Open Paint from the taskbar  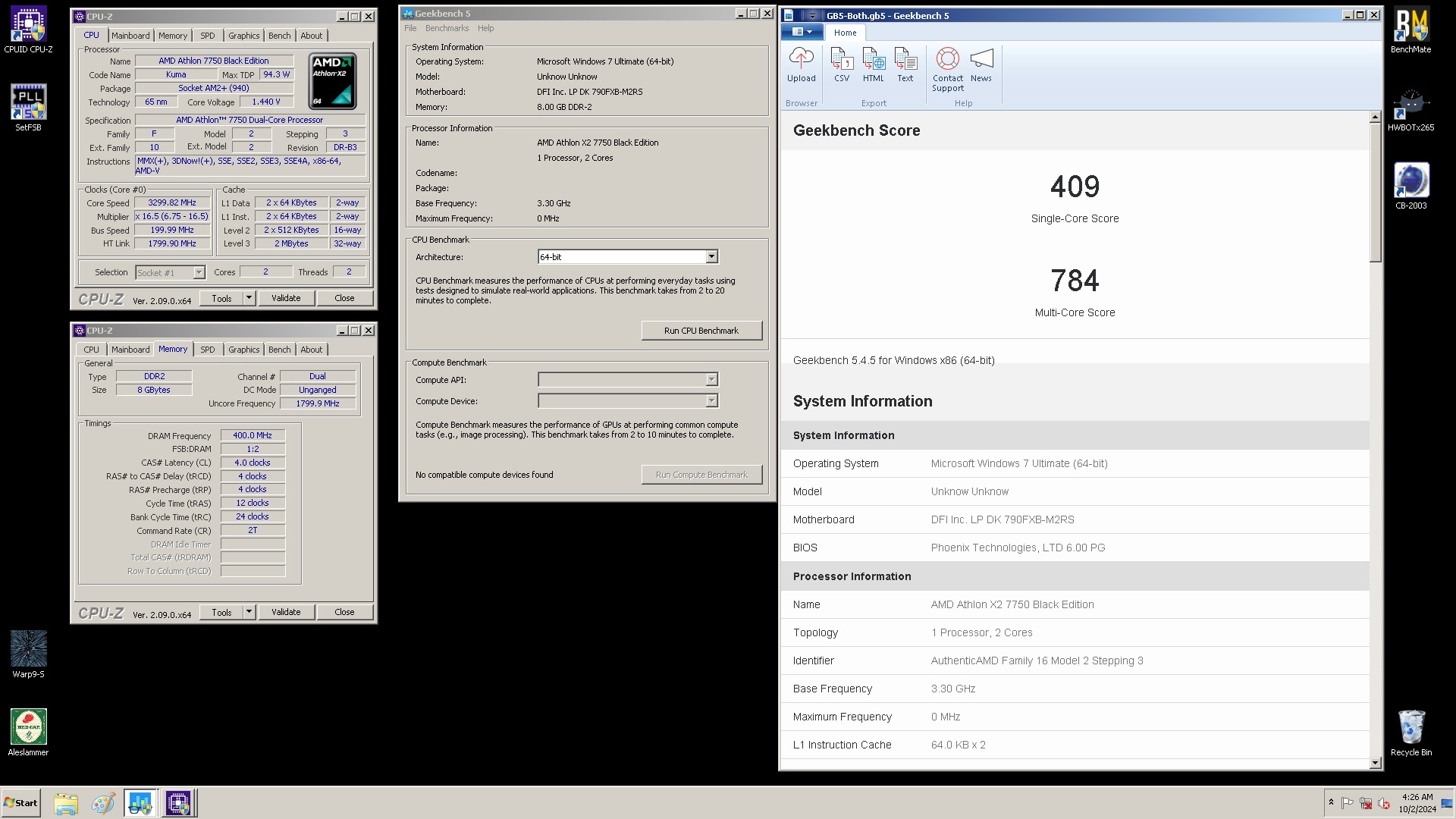click(103, 803)
